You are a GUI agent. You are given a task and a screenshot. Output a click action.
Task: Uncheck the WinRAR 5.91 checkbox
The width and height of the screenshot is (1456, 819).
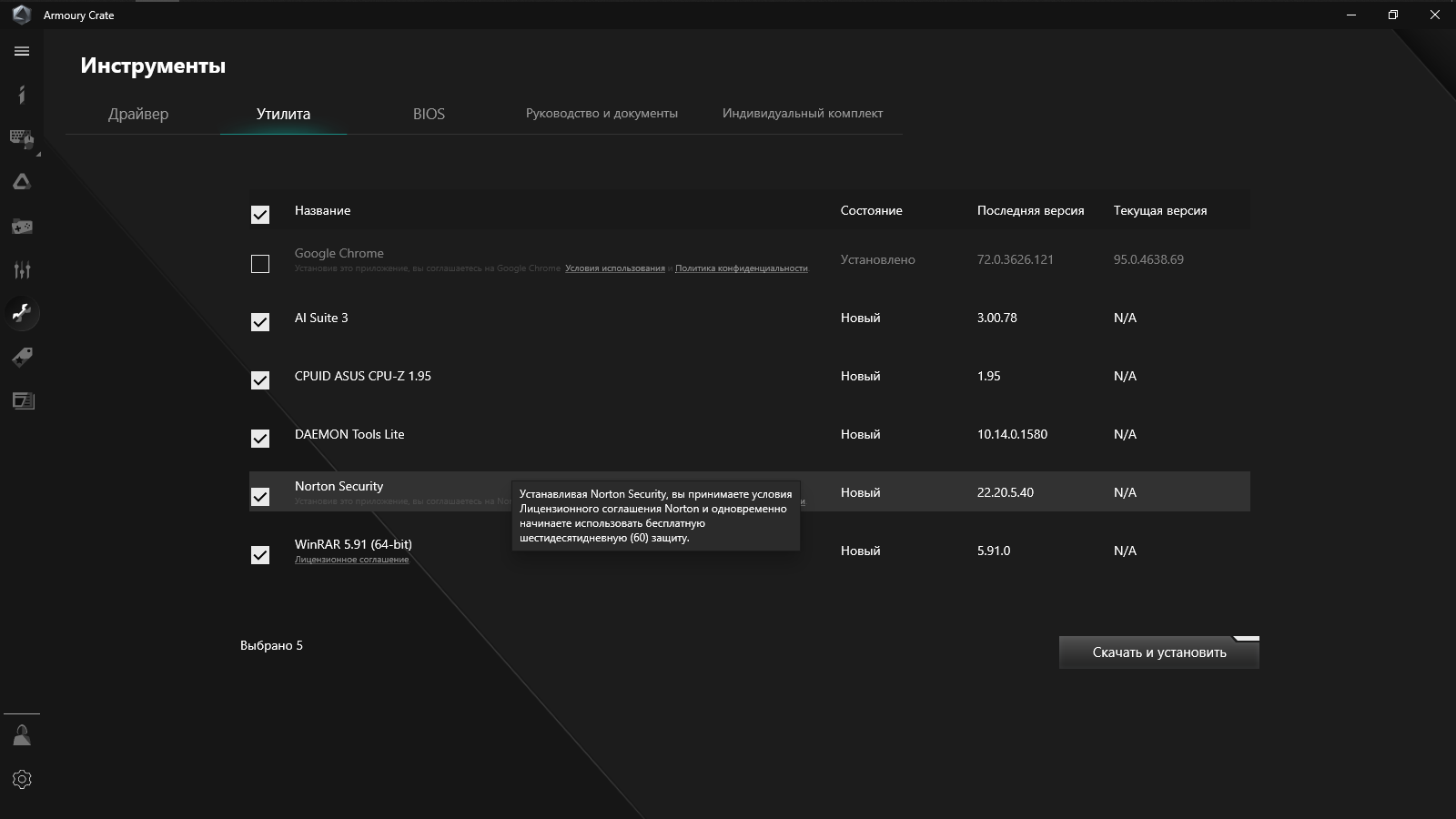point(260,555)
